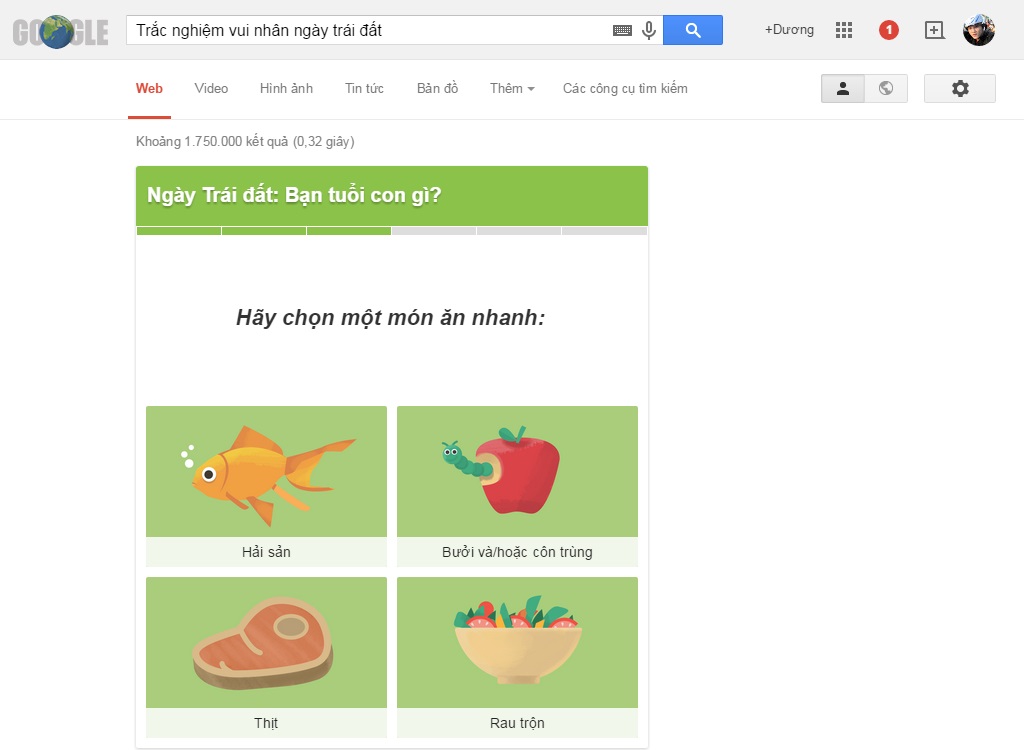Click the Google Earth Day logo
1024x750 pixels.
tap(60, 32)
